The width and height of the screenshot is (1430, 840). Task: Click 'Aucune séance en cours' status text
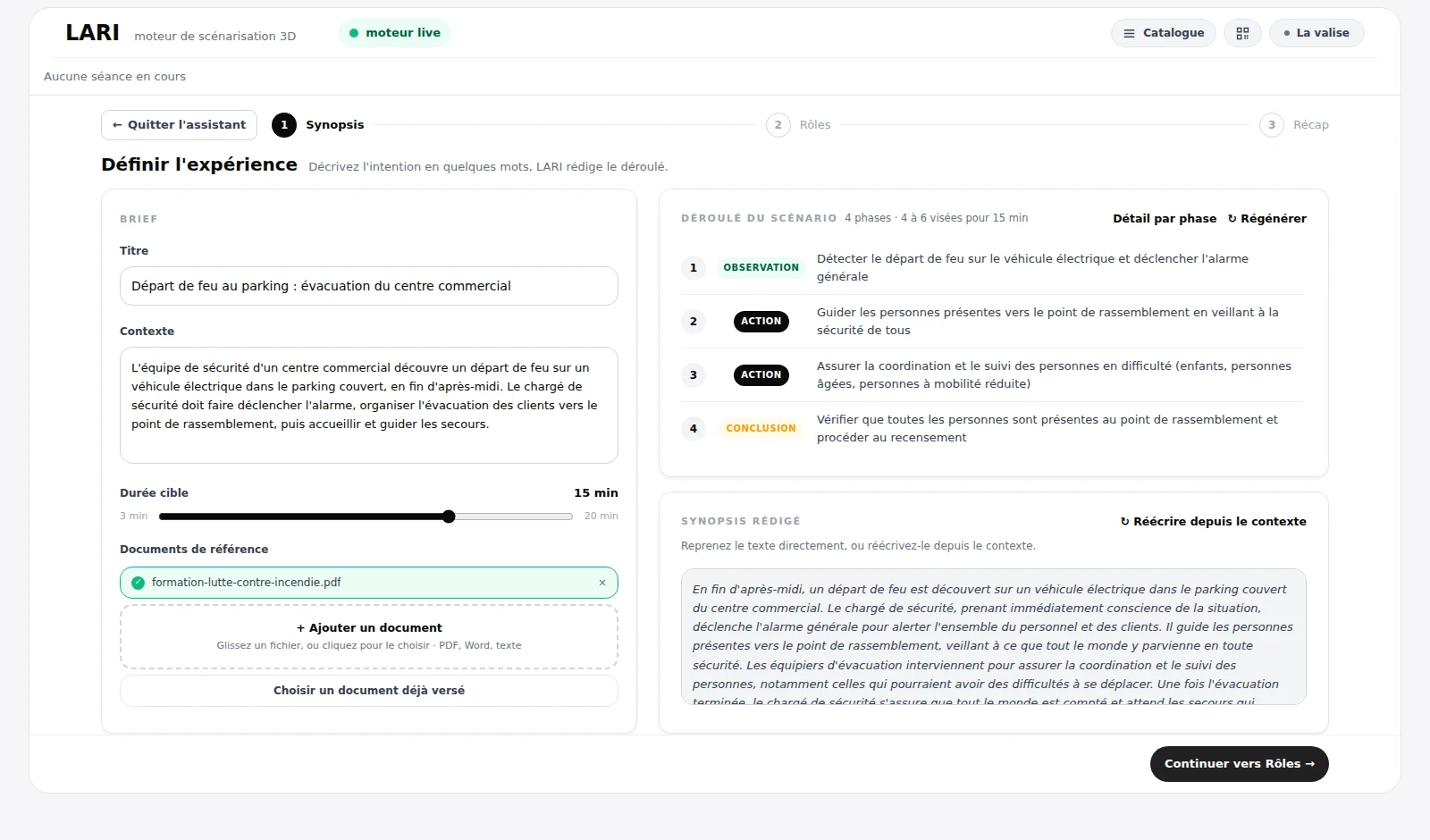coord(114,77)
